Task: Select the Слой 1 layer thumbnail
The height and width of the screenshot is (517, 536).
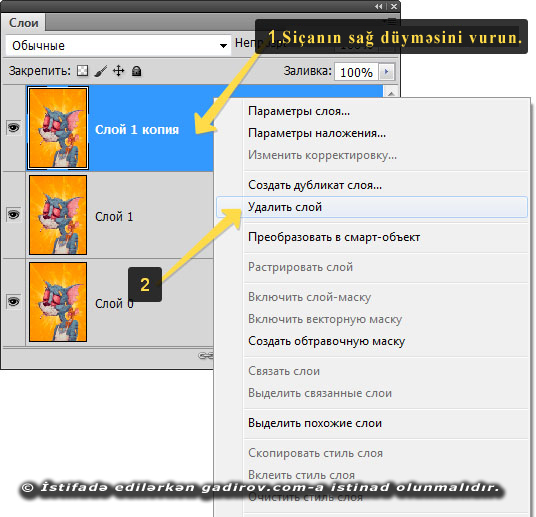Action: 58,215
